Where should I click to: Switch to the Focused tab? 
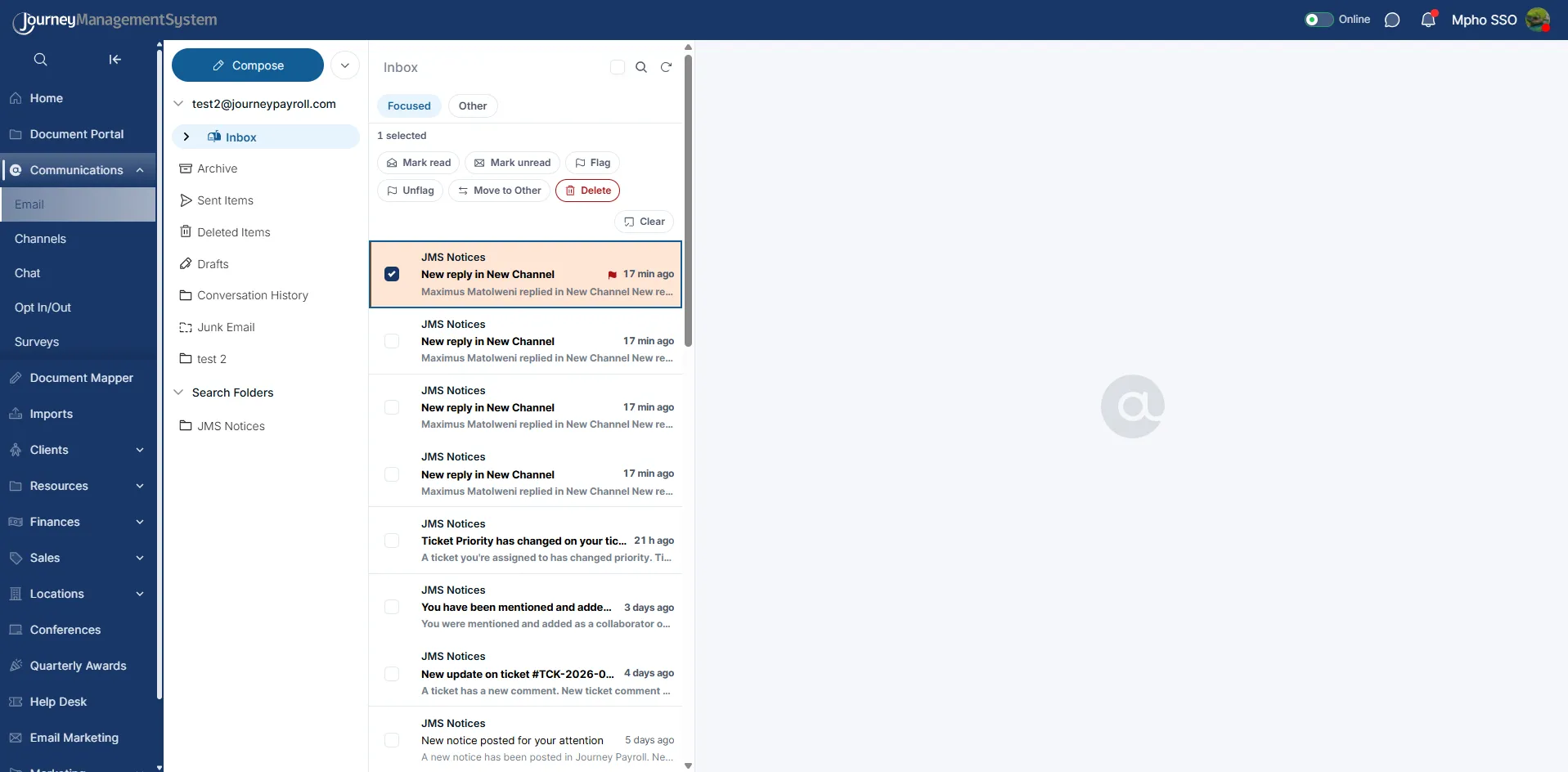[x=409, y=105]
